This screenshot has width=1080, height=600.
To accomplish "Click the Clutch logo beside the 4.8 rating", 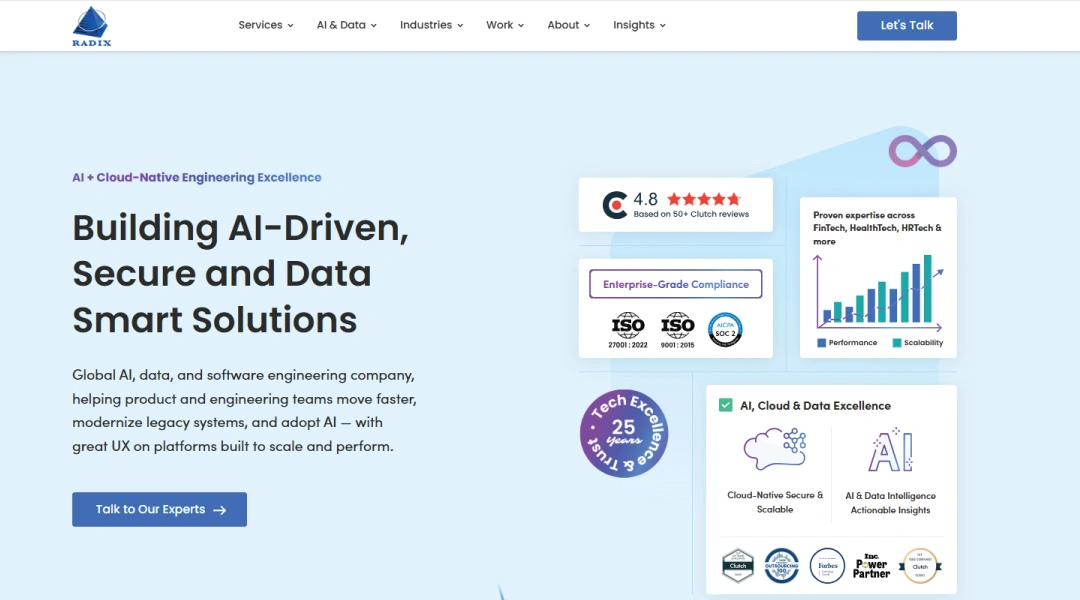I will [615, 205].
